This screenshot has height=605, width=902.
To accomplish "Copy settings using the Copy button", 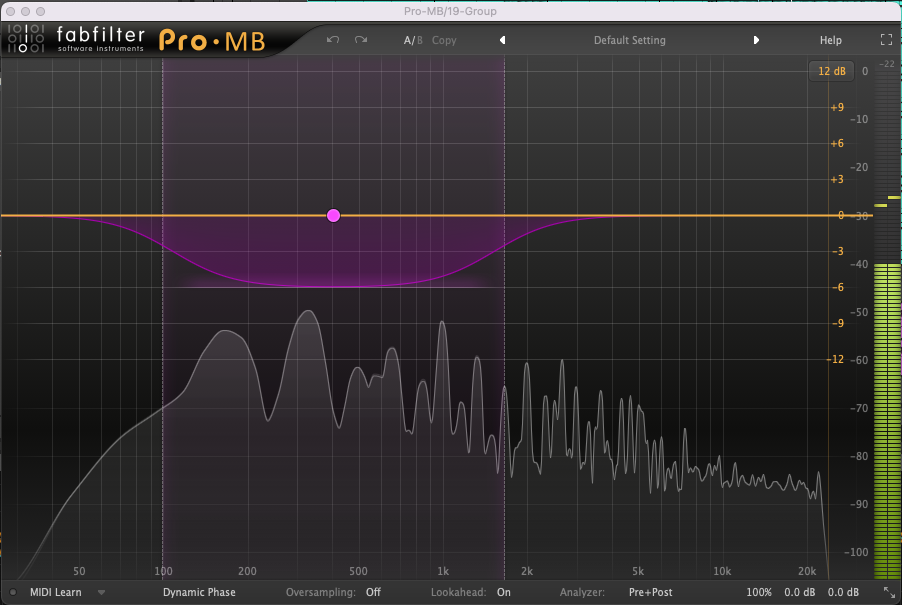I will point(444,40).
